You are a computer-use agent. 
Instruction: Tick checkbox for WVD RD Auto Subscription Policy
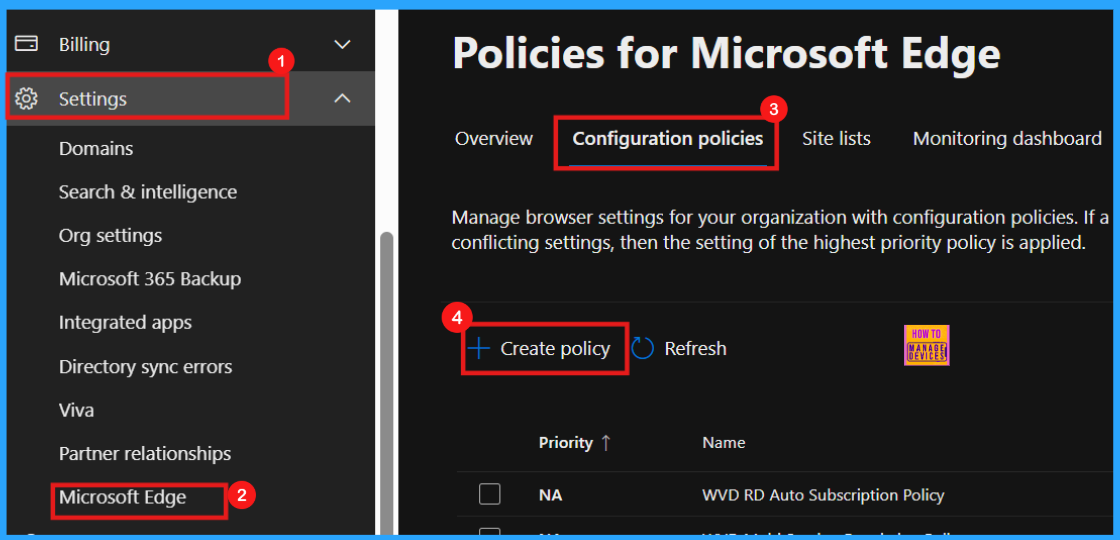489,494
